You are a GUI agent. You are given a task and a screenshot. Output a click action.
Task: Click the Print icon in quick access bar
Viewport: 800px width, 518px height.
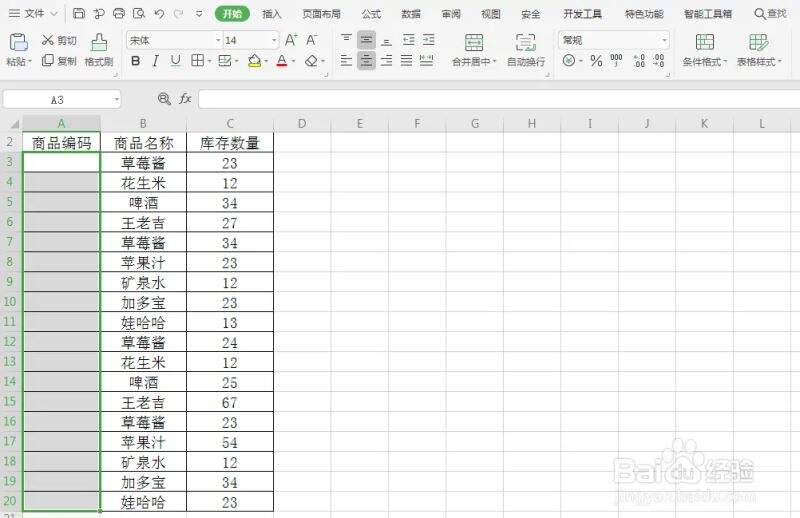click(118, 14)
